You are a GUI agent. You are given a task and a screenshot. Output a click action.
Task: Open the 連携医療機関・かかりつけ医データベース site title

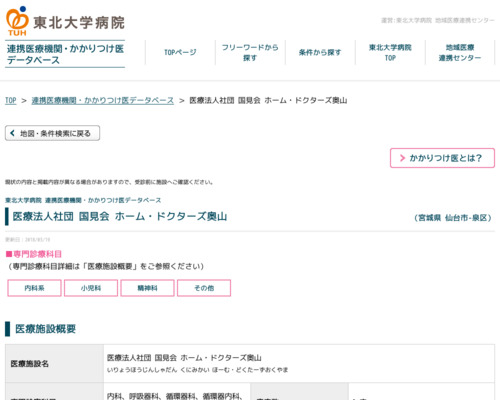coord(65,54)
